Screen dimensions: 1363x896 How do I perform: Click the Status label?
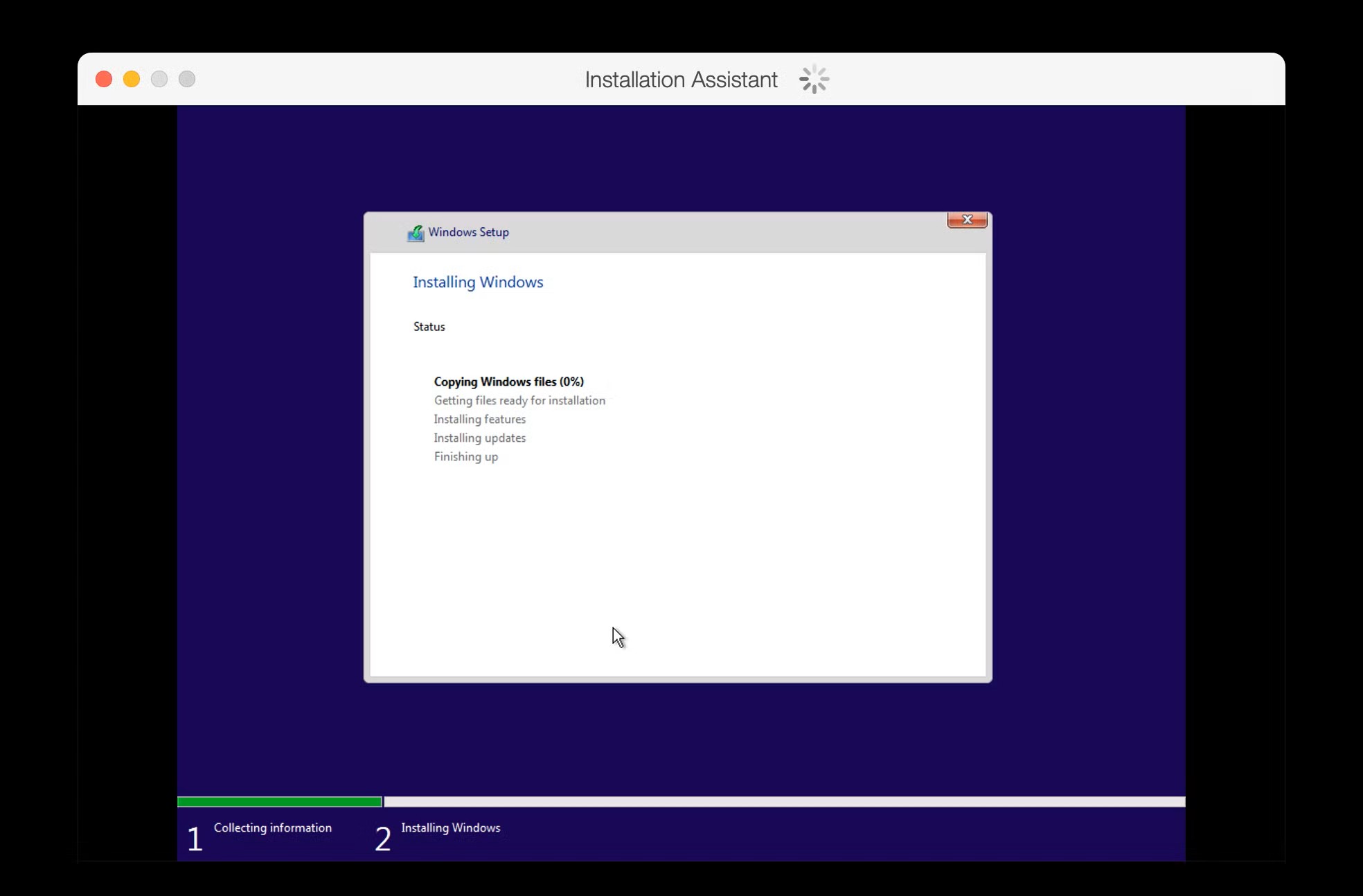pos(428,326)
